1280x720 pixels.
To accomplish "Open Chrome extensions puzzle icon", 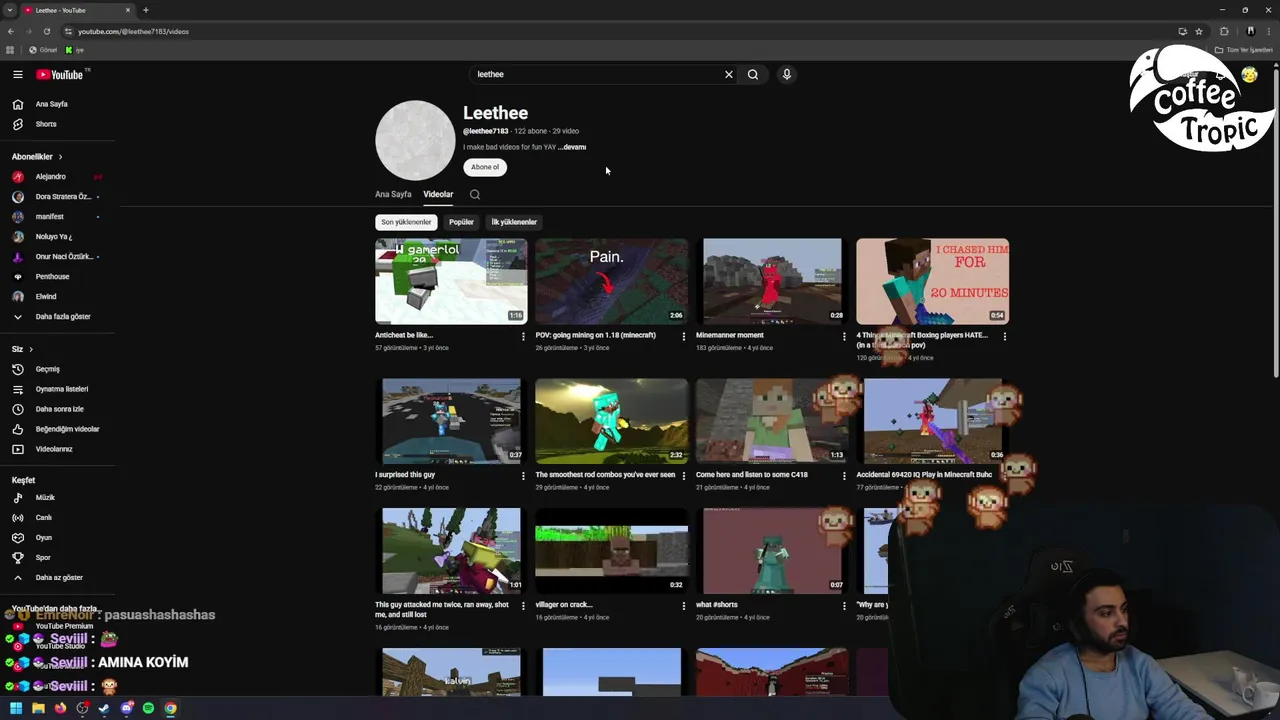I will [x=1224, y=31].
